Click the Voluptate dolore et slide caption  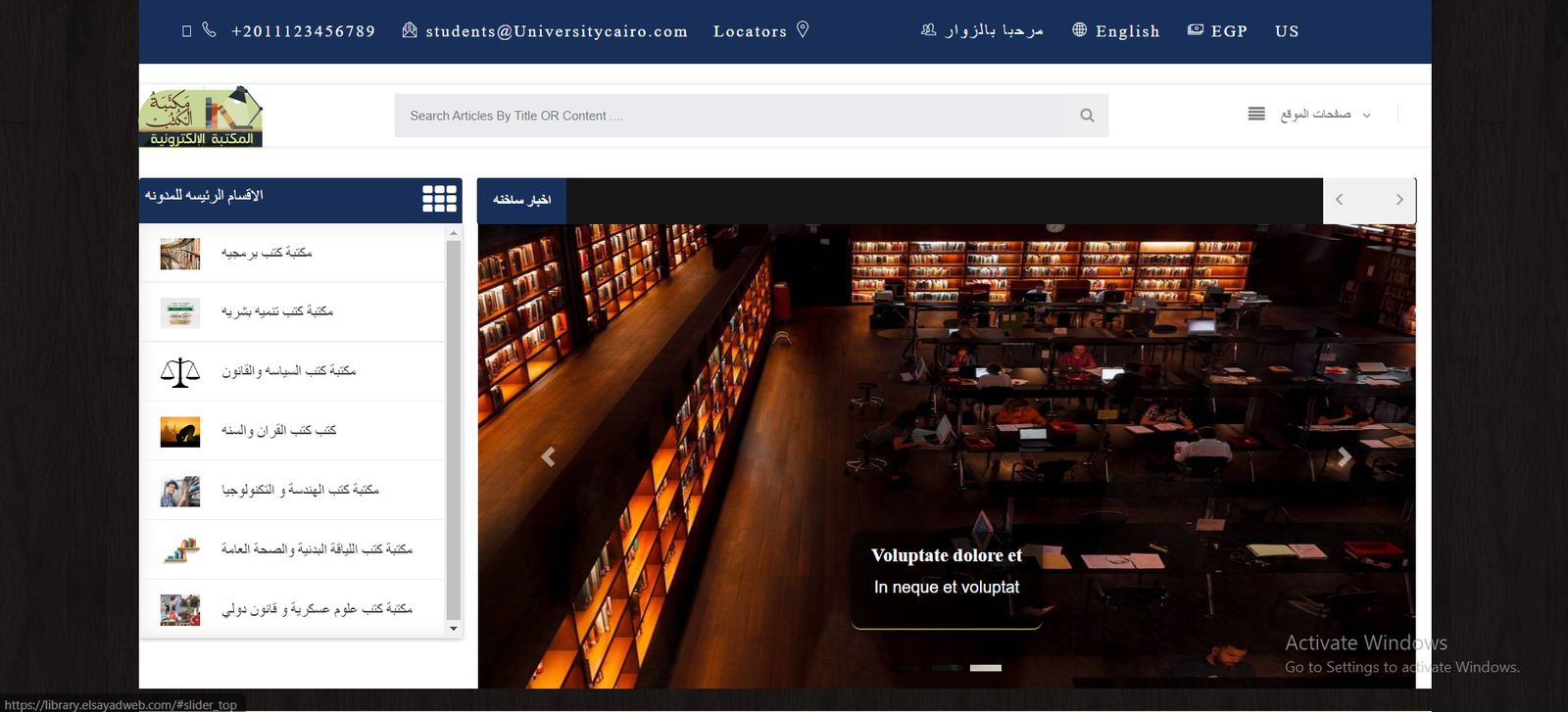tap(946, 555)
